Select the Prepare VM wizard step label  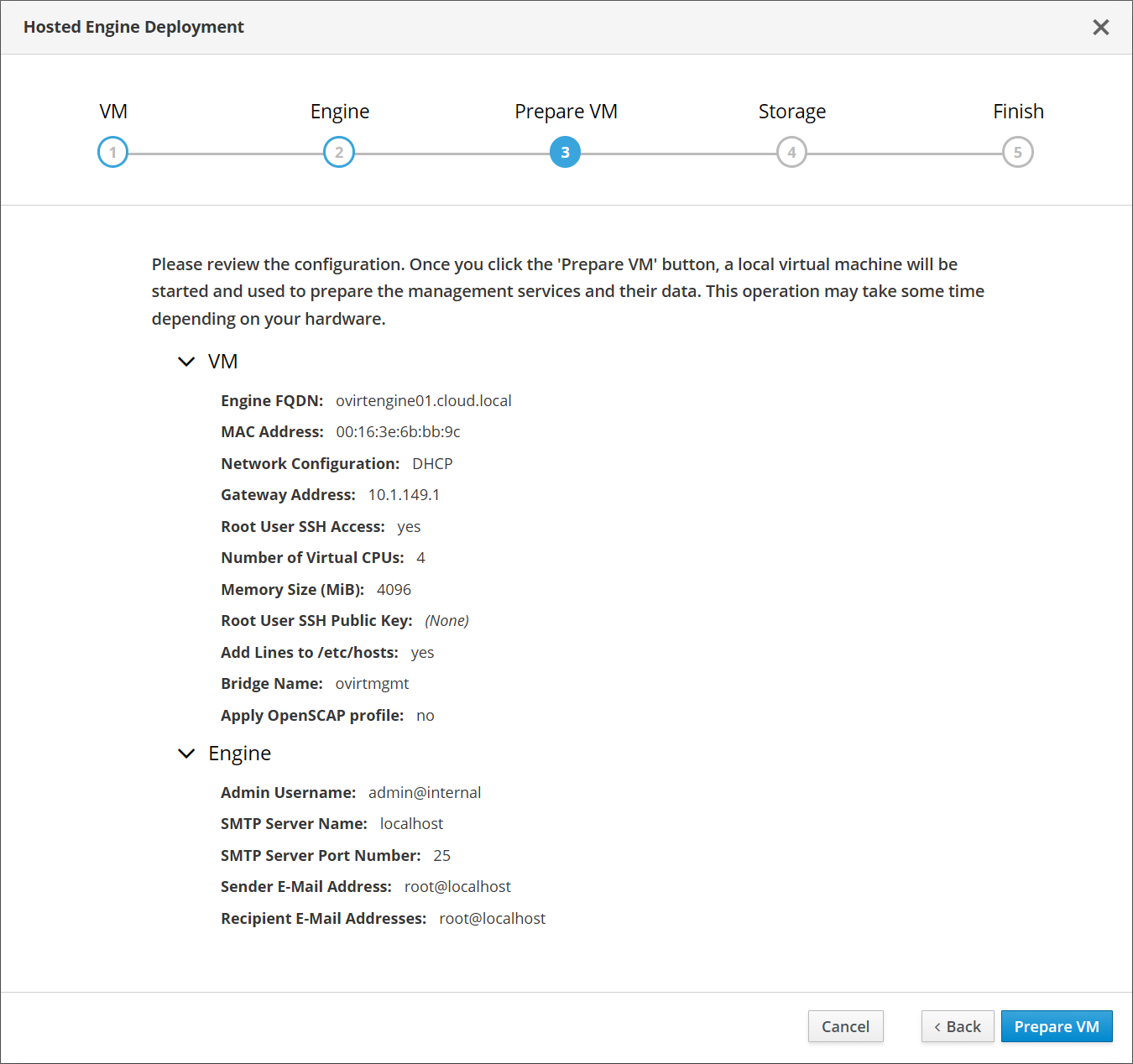(566, 112)
